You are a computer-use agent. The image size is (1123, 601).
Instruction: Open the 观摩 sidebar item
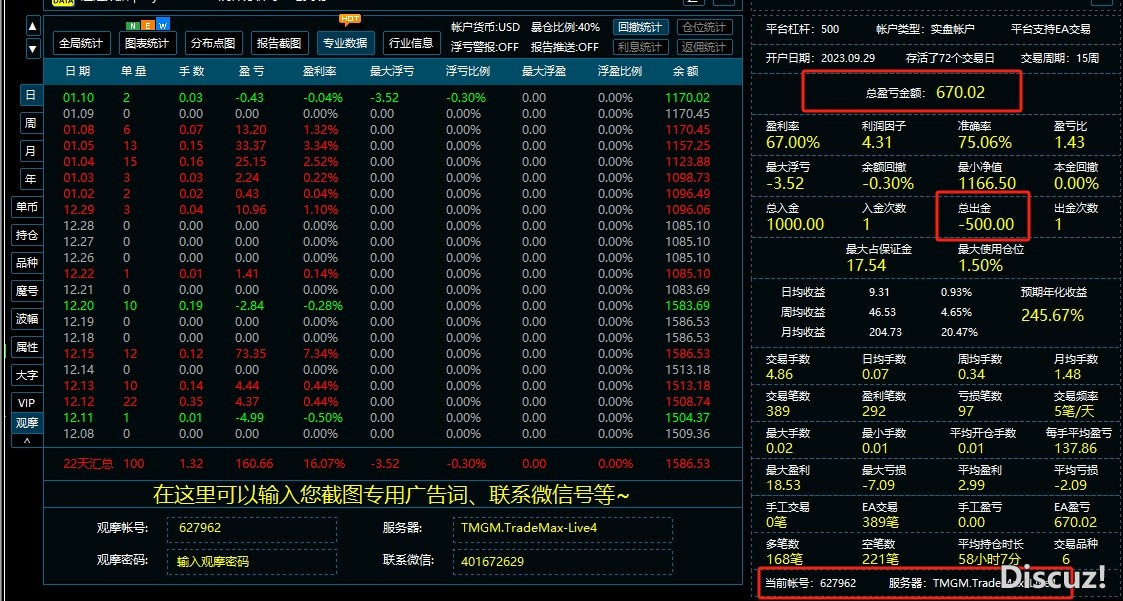(27, 423)
